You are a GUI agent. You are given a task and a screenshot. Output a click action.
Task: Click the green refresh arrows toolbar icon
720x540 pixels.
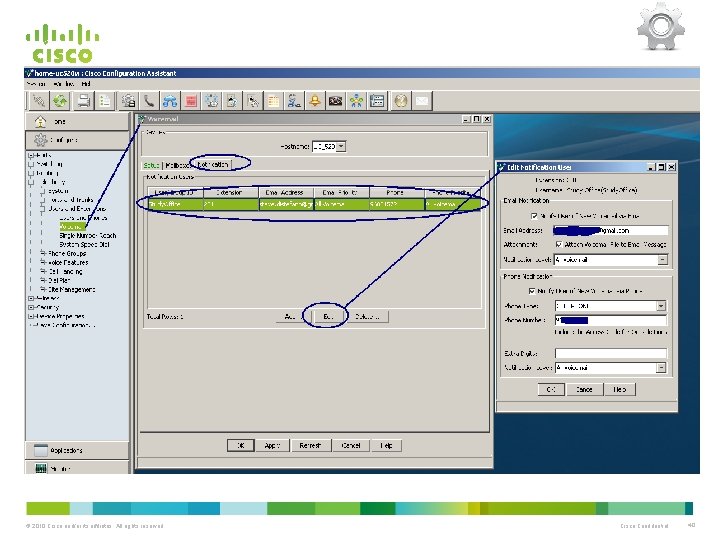coord(60,101)
